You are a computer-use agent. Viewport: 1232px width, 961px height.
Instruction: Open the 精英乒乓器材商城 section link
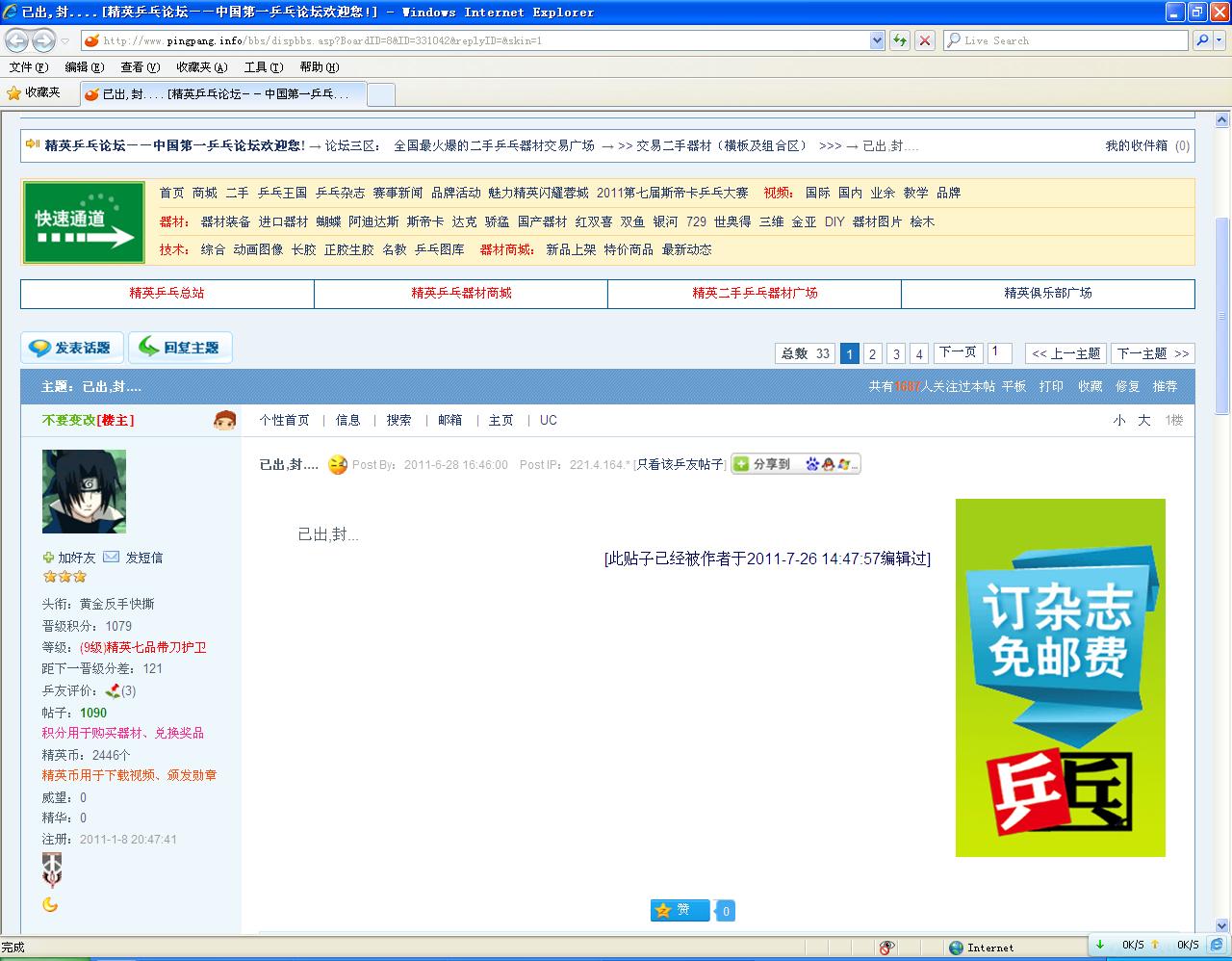461,293
